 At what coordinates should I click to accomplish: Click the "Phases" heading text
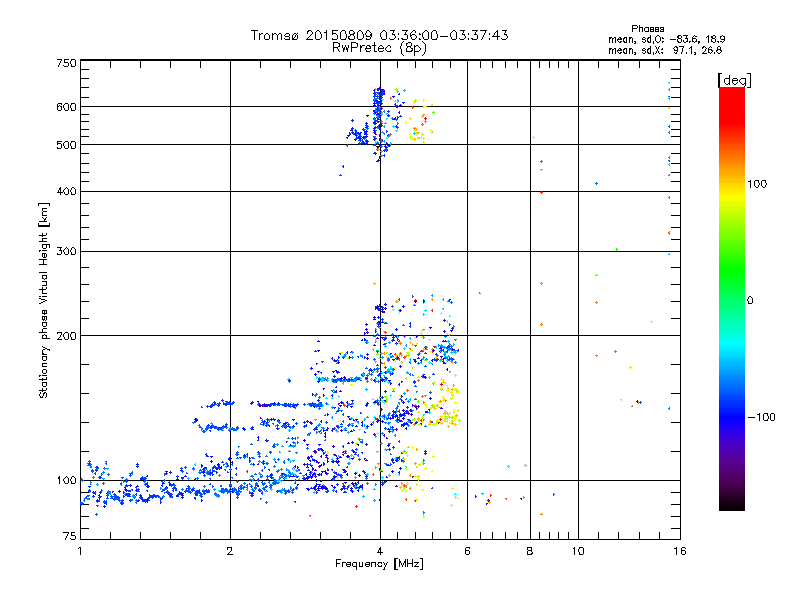pos(647,29)
